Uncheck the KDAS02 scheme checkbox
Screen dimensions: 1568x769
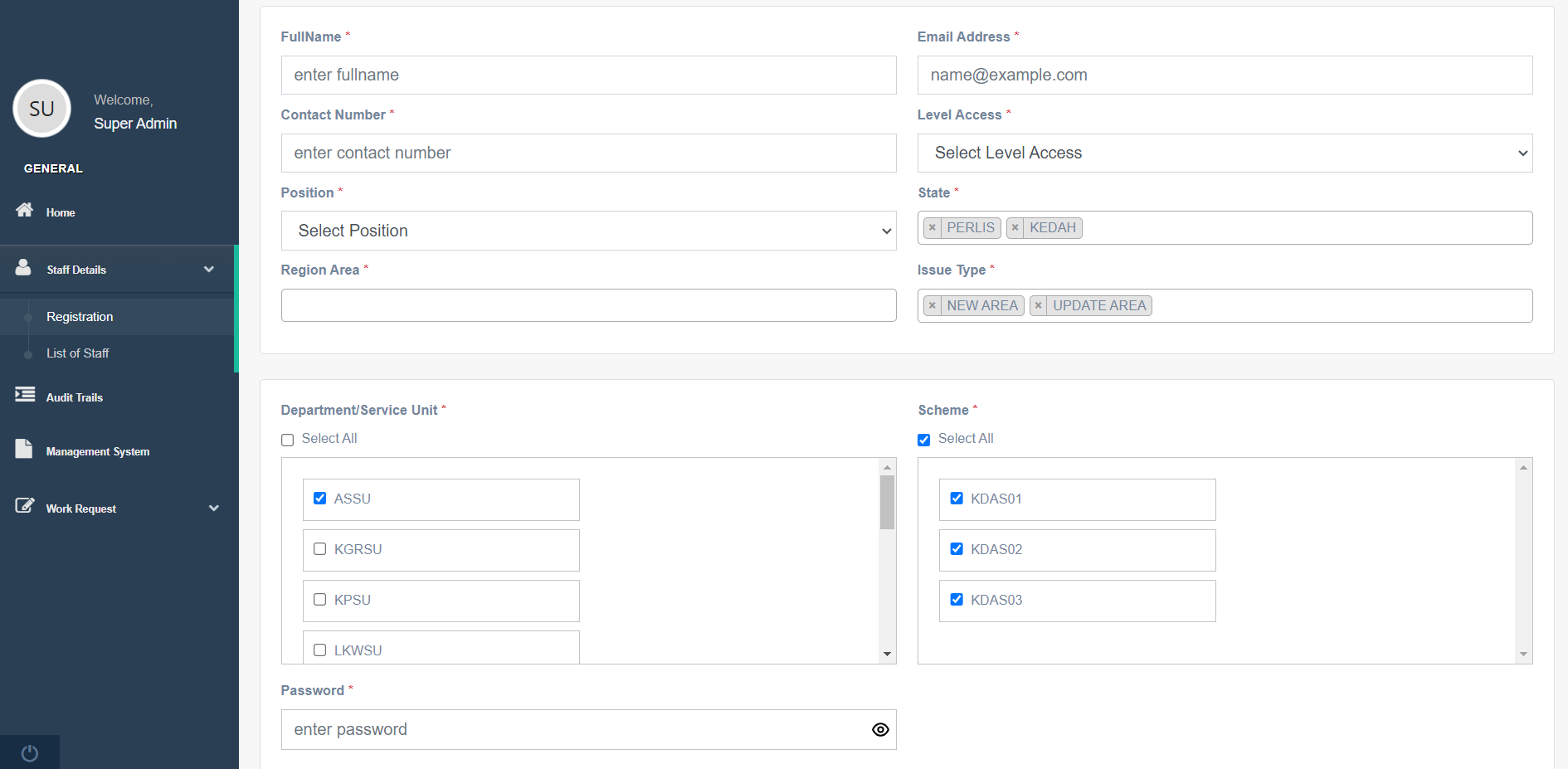coord(957,549)
